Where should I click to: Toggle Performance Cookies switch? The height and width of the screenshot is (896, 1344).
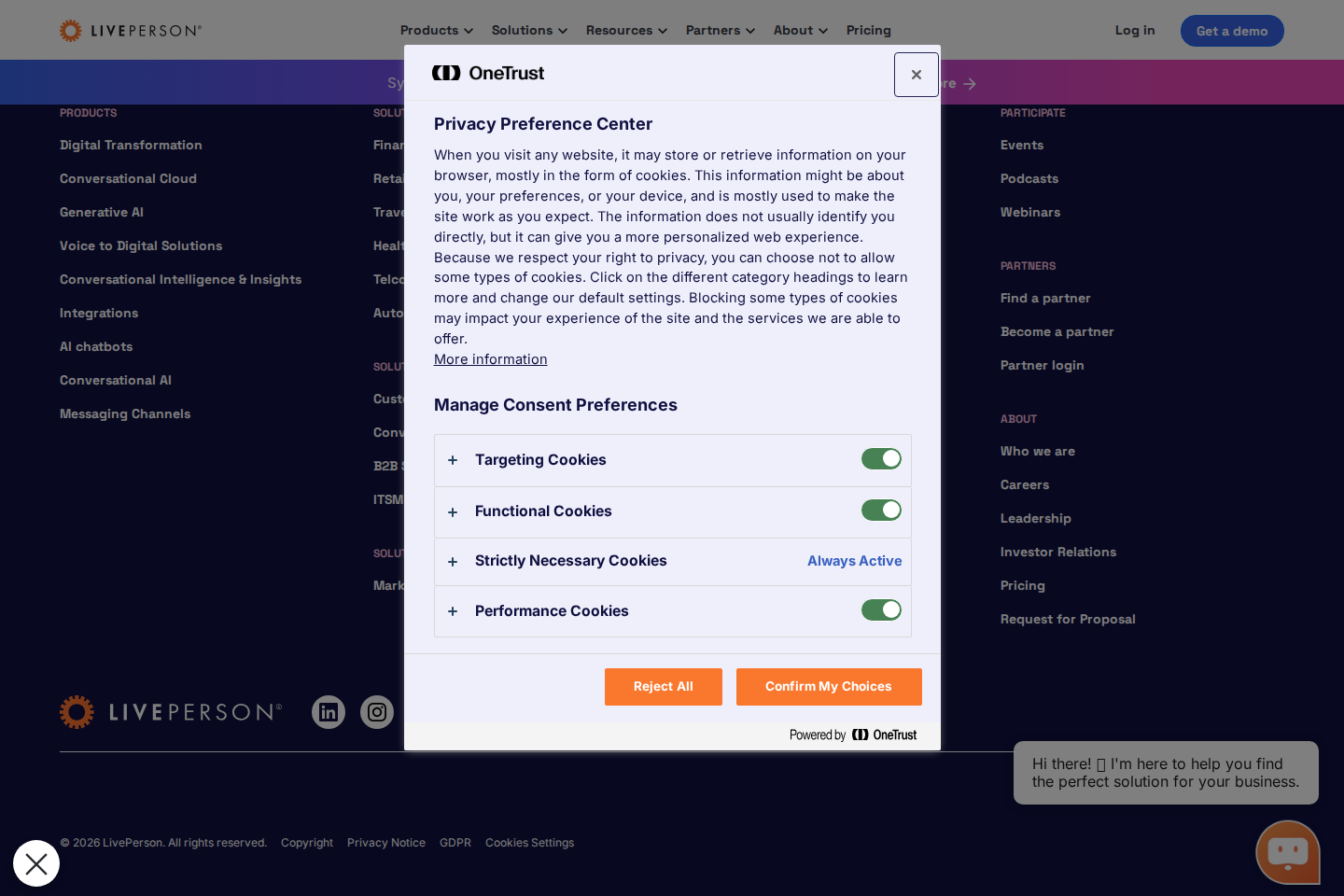tap(881, 610)
